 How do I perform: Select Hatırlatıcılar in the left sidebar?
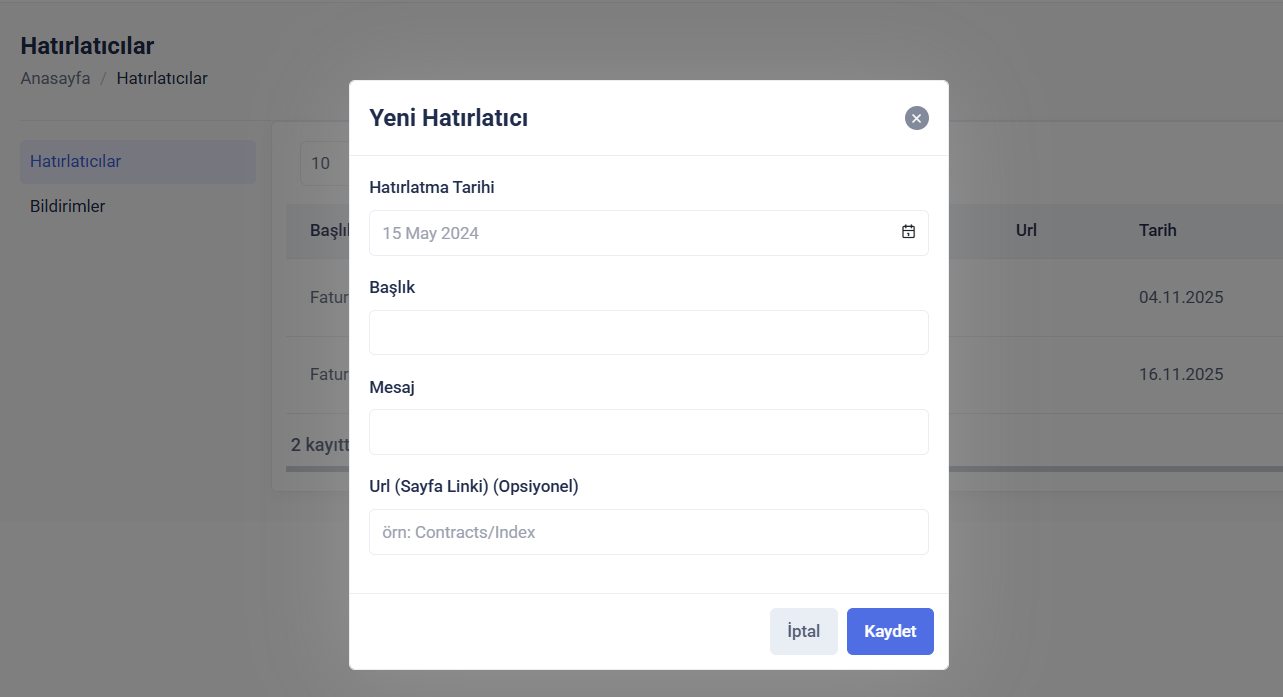click(x=137, y=162)
